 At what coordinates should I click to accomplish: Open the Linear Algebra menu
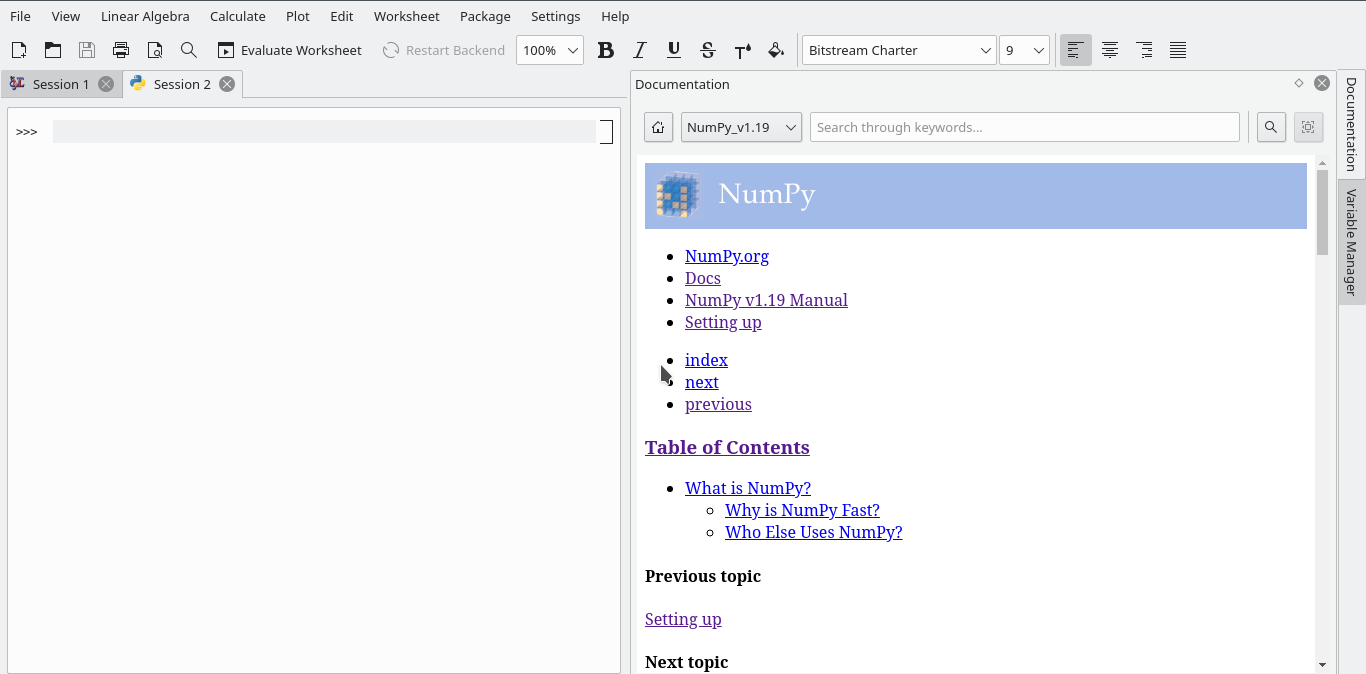[x=145, y=16]
